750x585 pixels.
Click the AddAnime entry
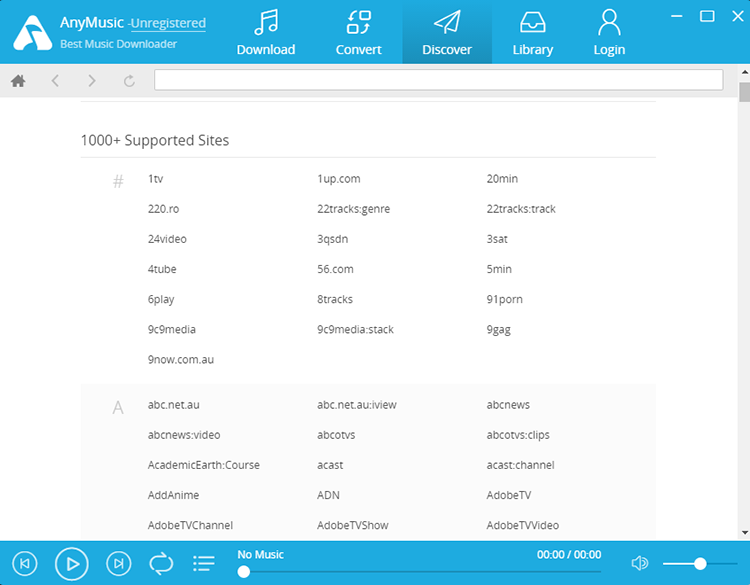(x=173, y=496)
